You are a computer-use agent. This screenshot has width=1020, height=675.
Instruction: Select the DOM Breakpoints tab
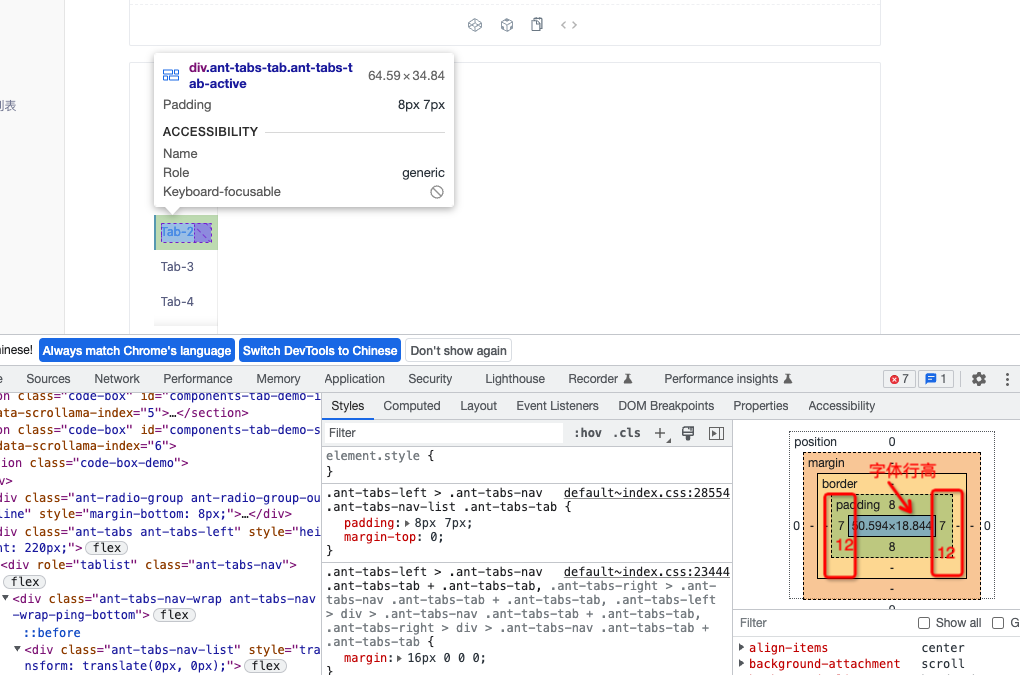(x=666, y=406)
